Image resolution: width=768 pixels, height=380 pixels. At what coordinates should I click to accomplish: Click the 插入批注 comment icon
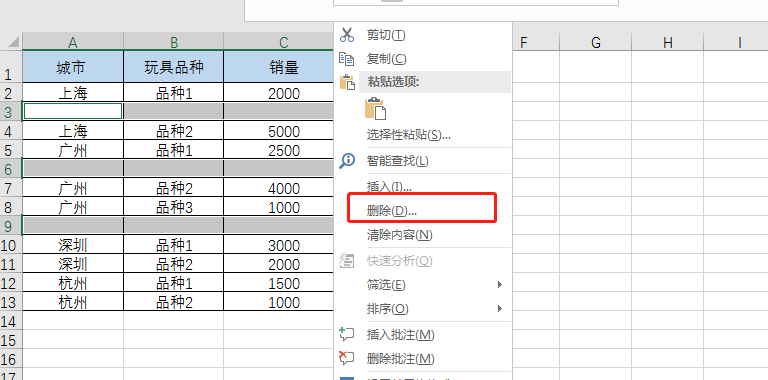(347, 334)
